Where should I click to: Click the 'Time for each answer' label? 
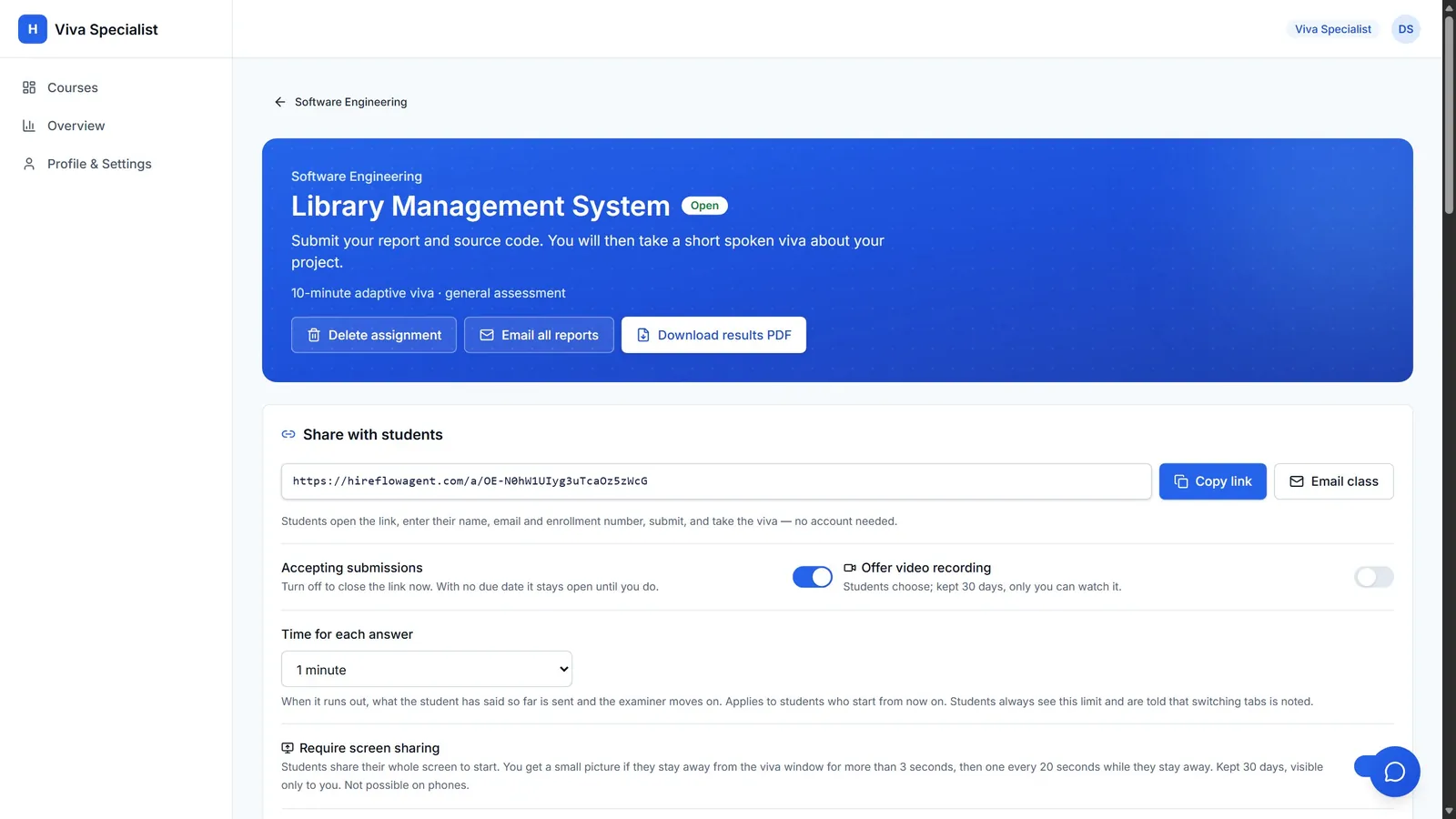click(x=347, y=634)
